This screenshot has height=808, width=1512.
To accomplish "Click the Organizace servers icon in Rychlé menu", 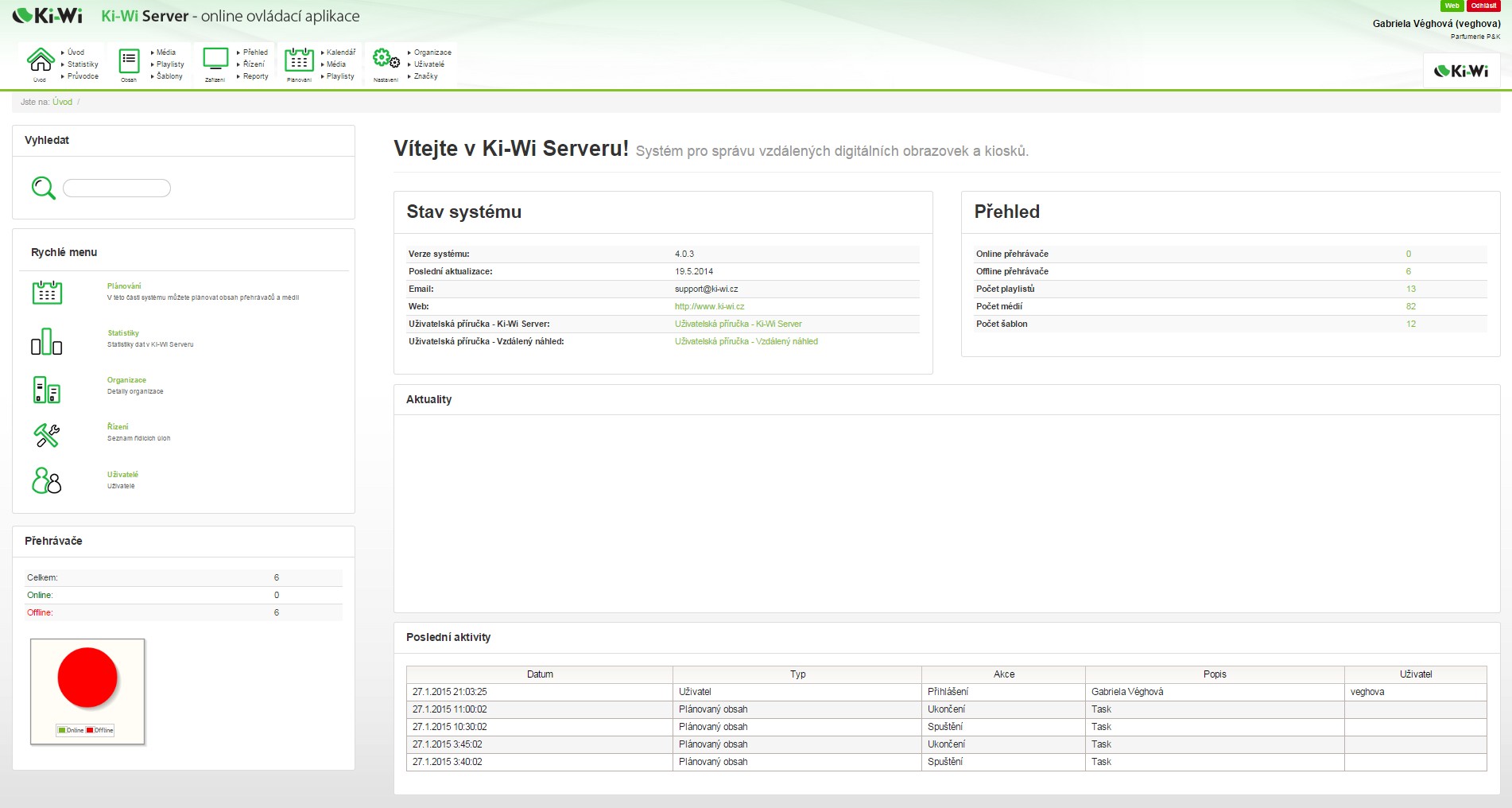I will [x=47, y=389].
